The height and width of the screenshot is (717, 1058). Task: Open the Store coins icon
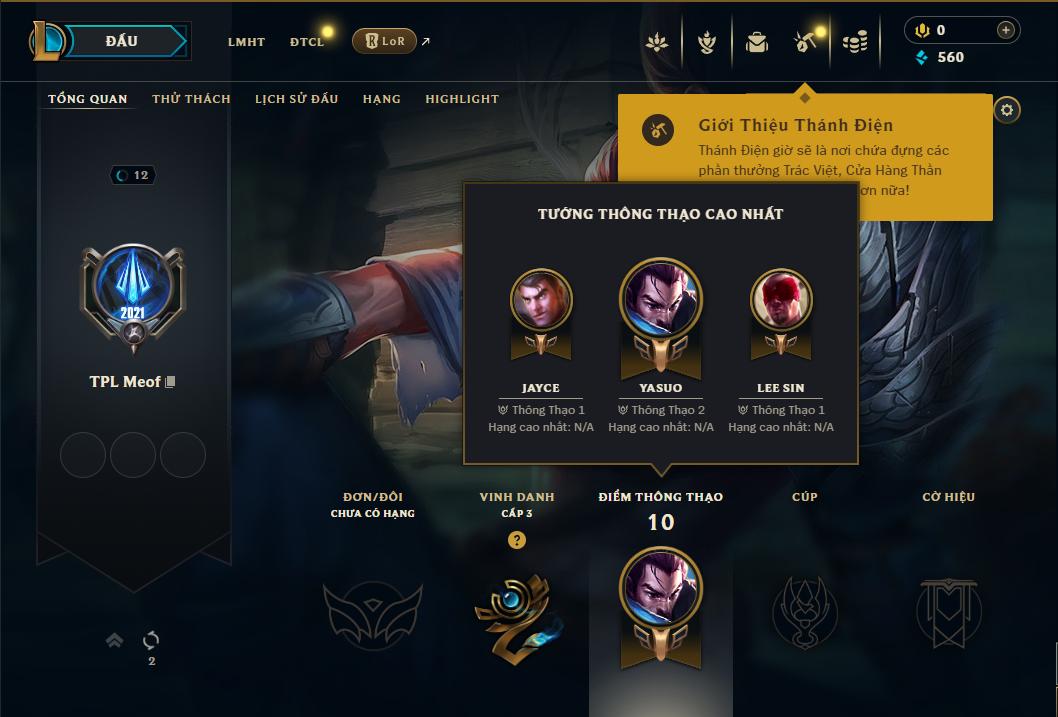855,43
